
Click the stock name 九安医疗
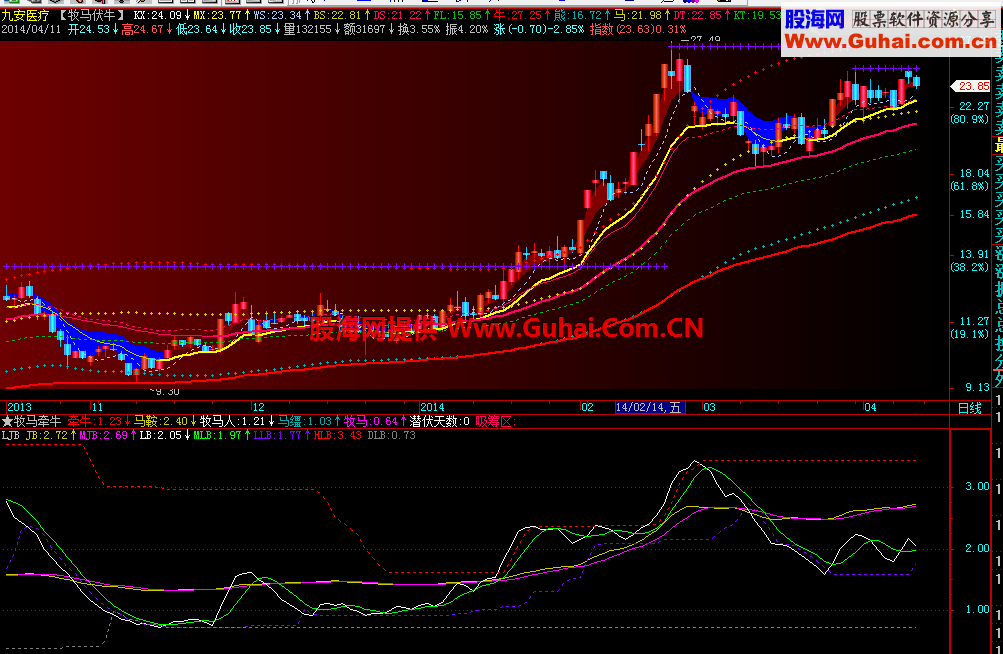(x=25, y=15)
